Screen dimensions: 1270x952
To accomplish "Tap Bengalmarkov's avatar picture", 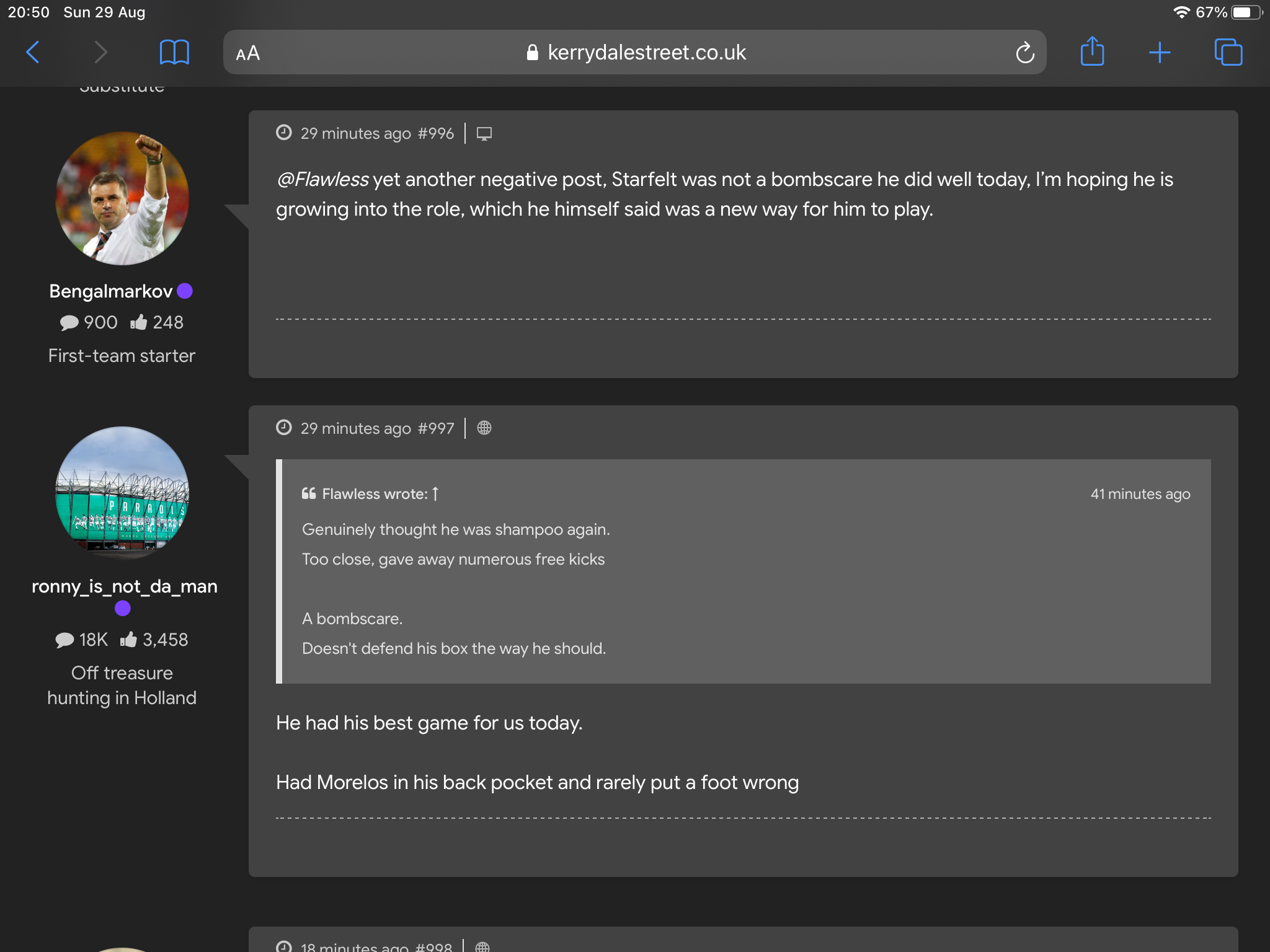I will click(122, 198).
